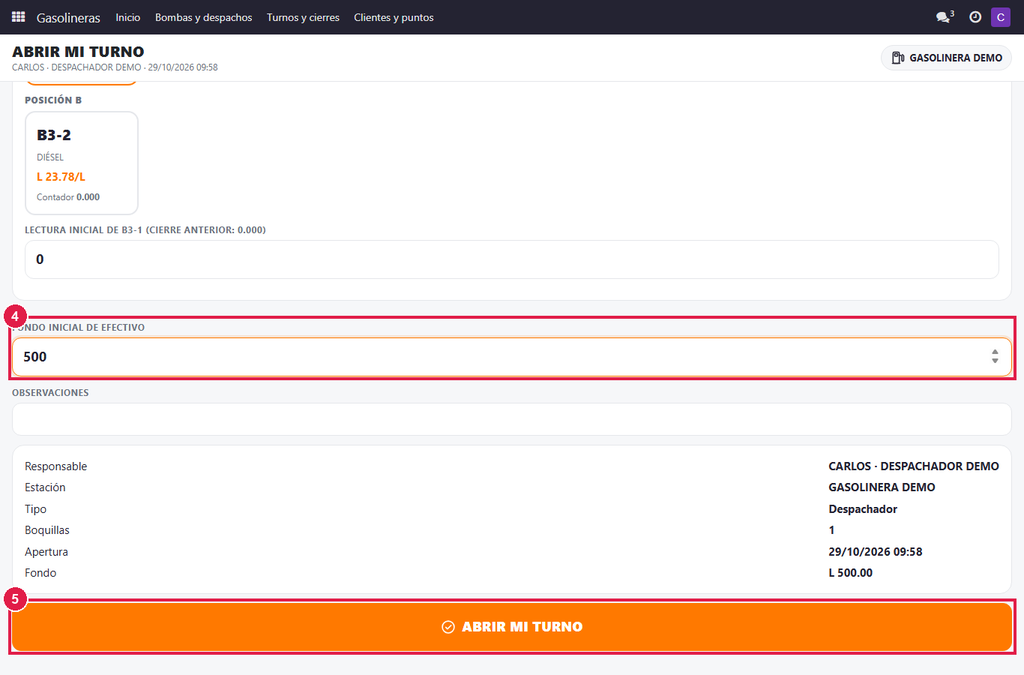Screen dimensions: 1024x675
Task: Click the Tipo value Despachador
Action: [863, 509]
